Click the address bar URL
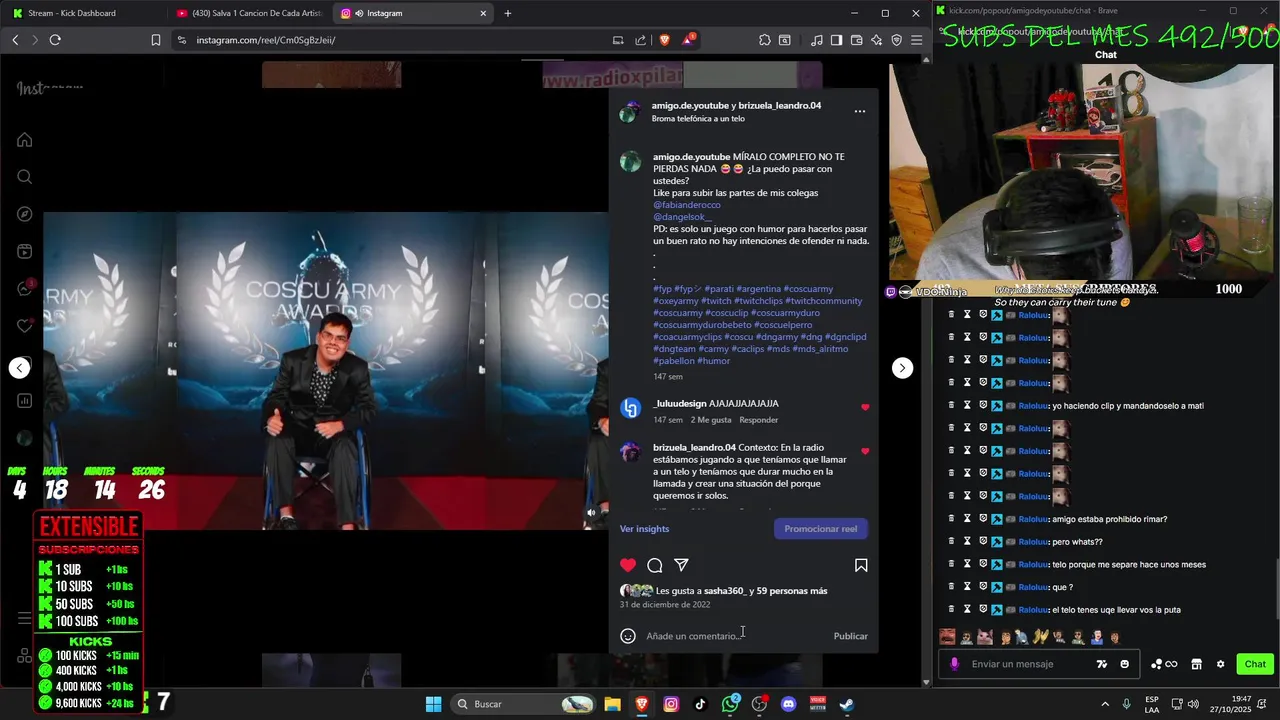Viewport: 1280px width, 720px height. pyautogui.click(x=266, y=40)
